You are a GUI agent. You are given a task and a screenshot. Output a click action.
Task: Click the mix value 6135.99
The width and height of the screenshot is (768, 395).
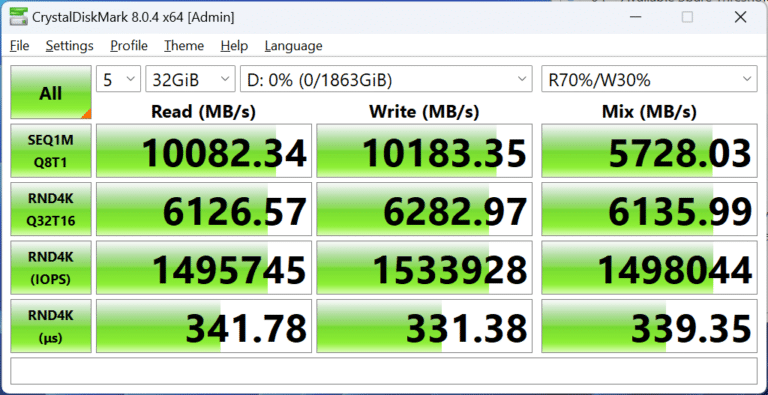point(649,209)
